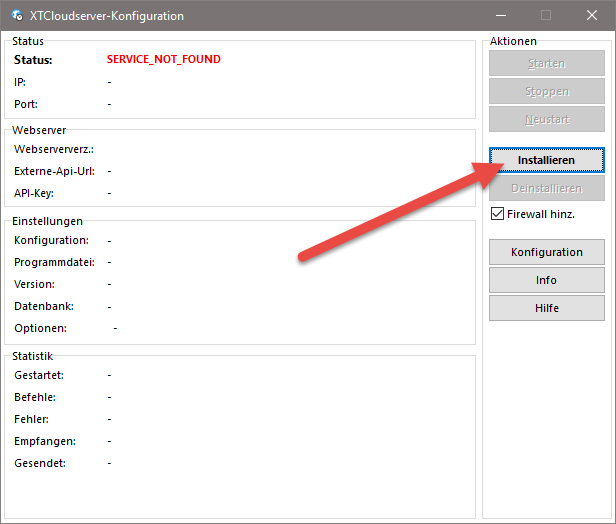Close the XTCloudserver-Konfiguration window
The image size is (616, 524).
(x=592, y=15)
